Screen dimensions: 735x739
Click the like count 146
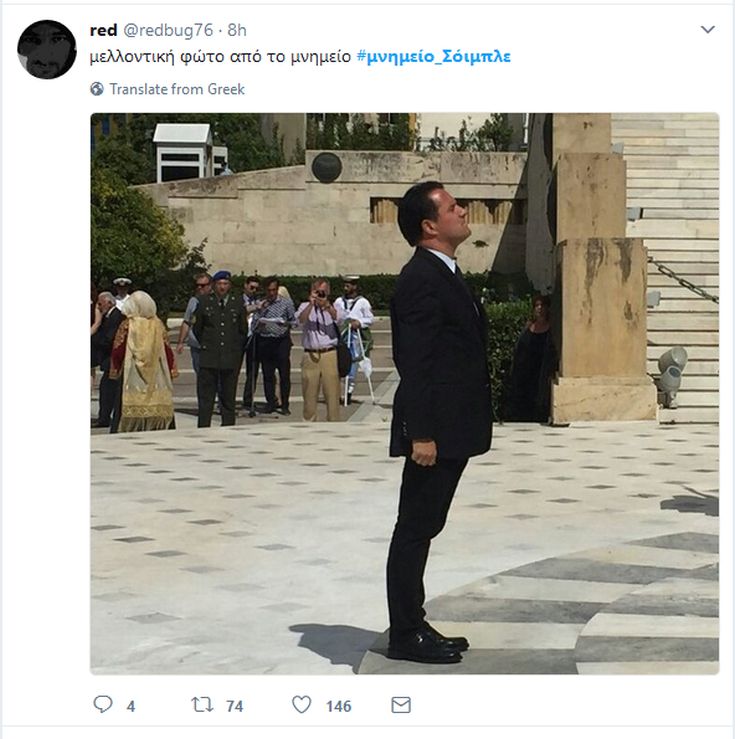(x=339, y=706)
